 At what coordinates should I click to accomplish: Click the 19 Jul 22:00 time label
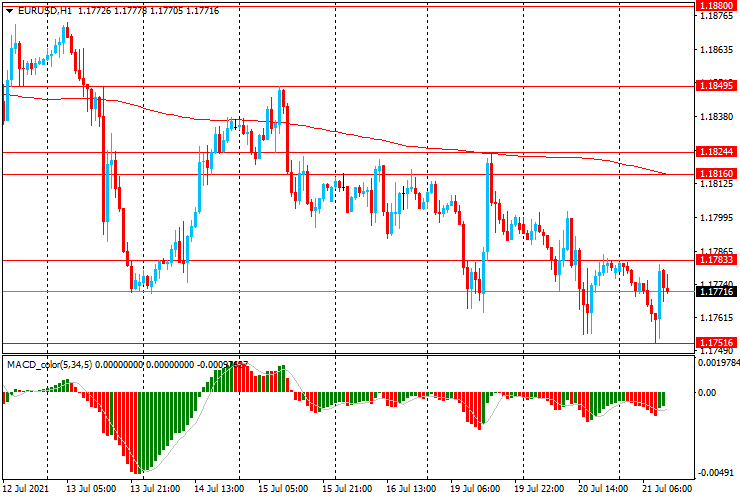(x=539, y=488)
